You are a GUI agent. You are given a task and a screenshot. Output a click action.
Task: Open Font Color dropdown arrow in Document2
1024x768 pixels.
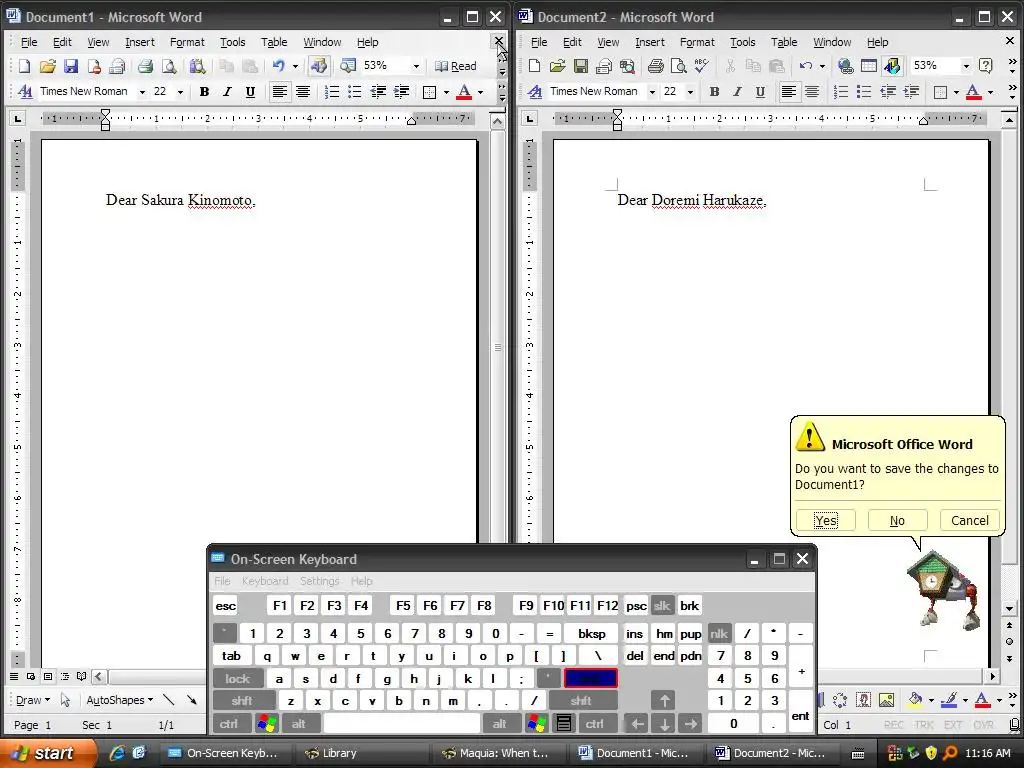(x=991, y=92)
